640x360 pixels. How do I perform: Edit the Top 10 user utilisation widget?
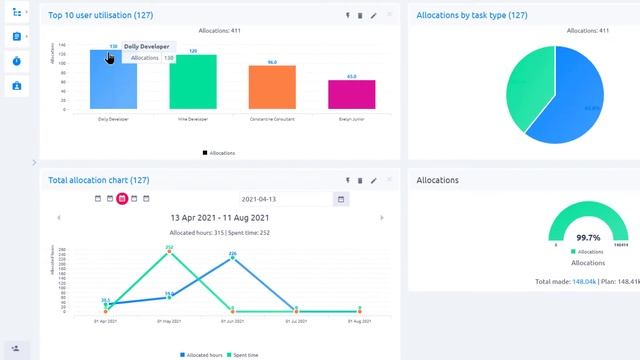click(x=373, y=16)
